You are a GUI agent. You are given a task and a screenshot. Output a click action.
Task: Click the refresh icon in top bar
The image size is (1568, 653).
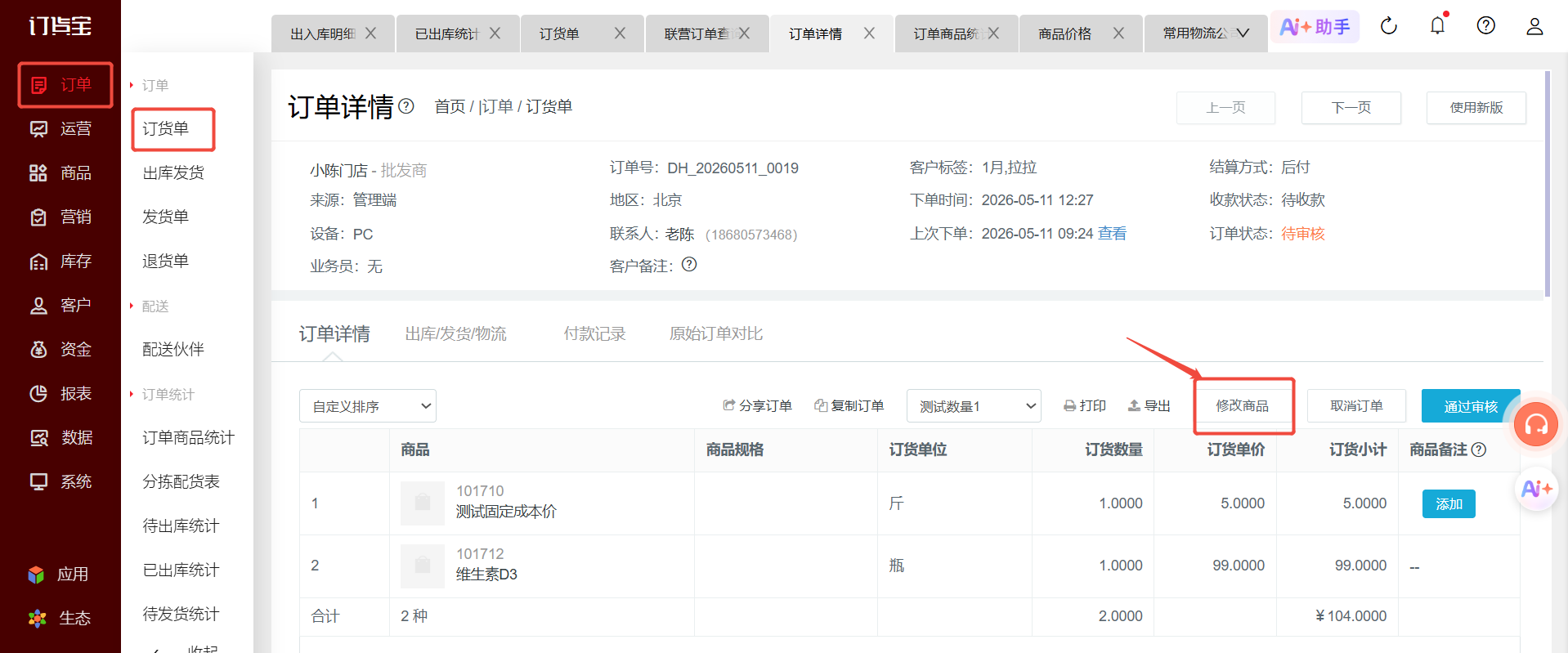point(1389,26)
